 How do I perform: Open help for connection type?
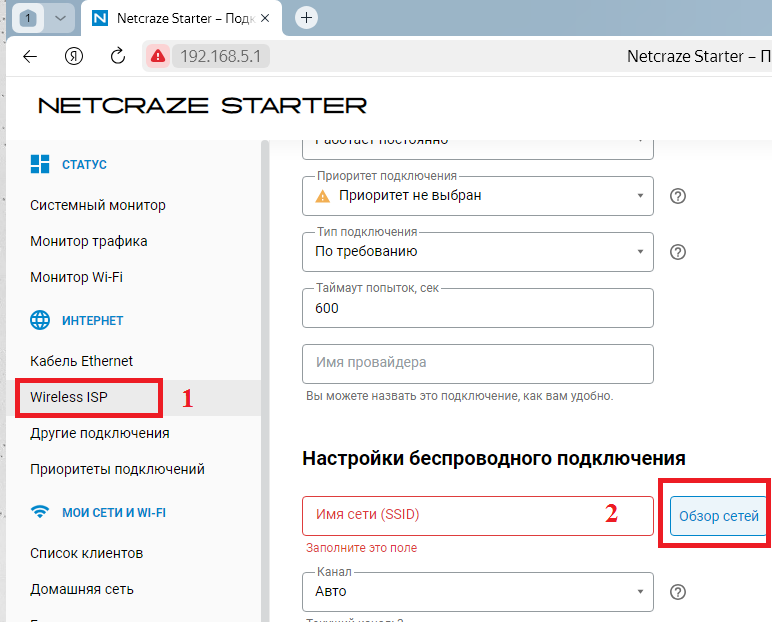(x=678, y=252)
